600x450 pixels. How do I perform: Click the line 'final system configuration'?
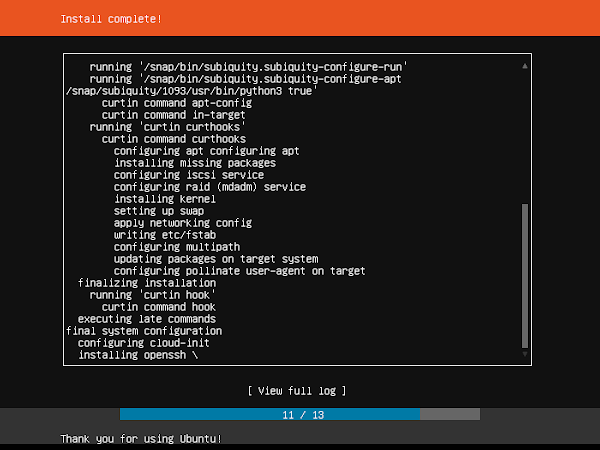click(144, 331)
